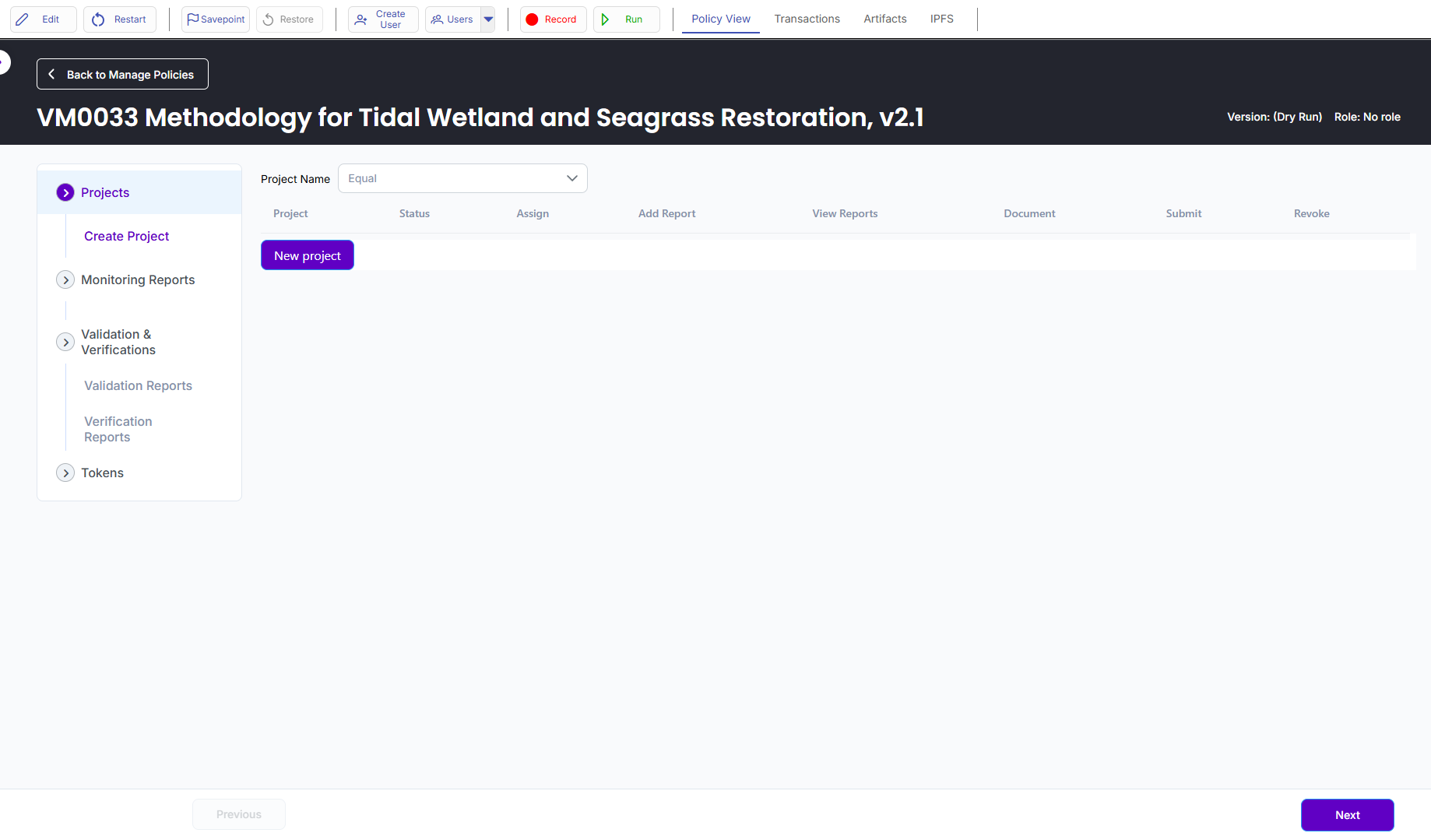
Task: Click the Create User person icon
Action: point(360,19)
